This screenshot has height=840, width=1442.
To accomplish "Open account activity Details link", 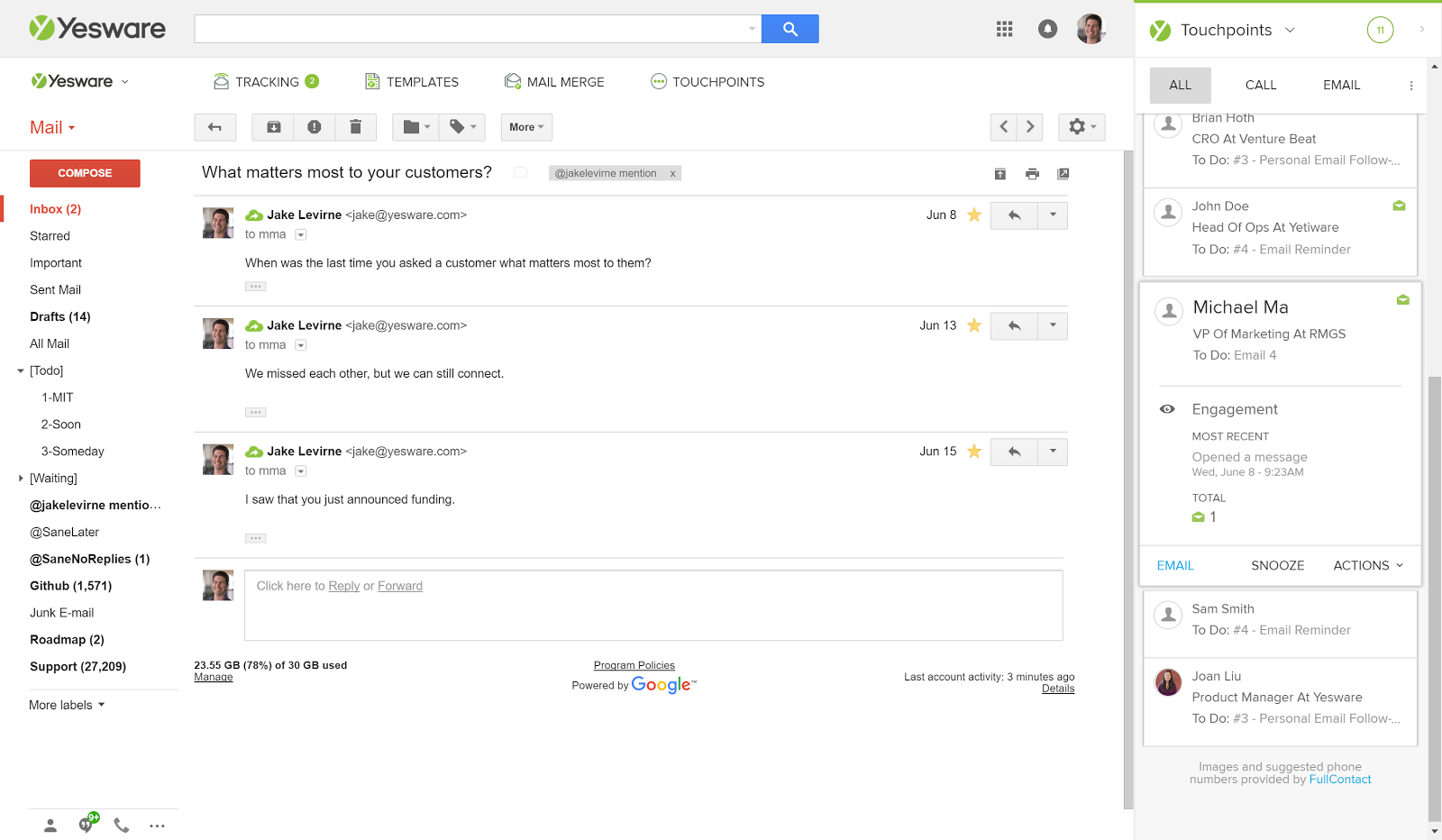I will (x=1058, y=689).
